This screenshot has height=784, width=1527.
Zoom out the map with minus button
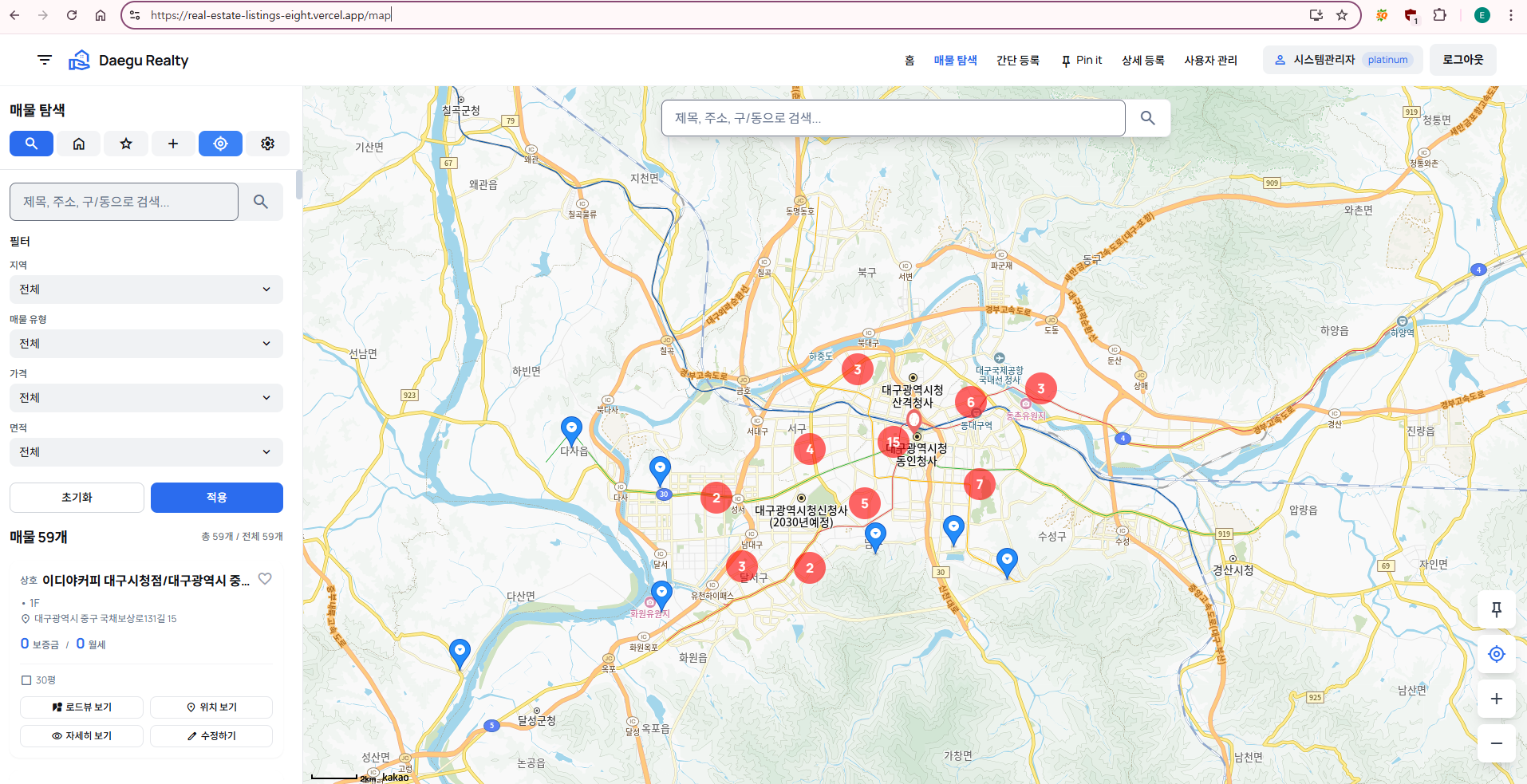pos(1496,743)
